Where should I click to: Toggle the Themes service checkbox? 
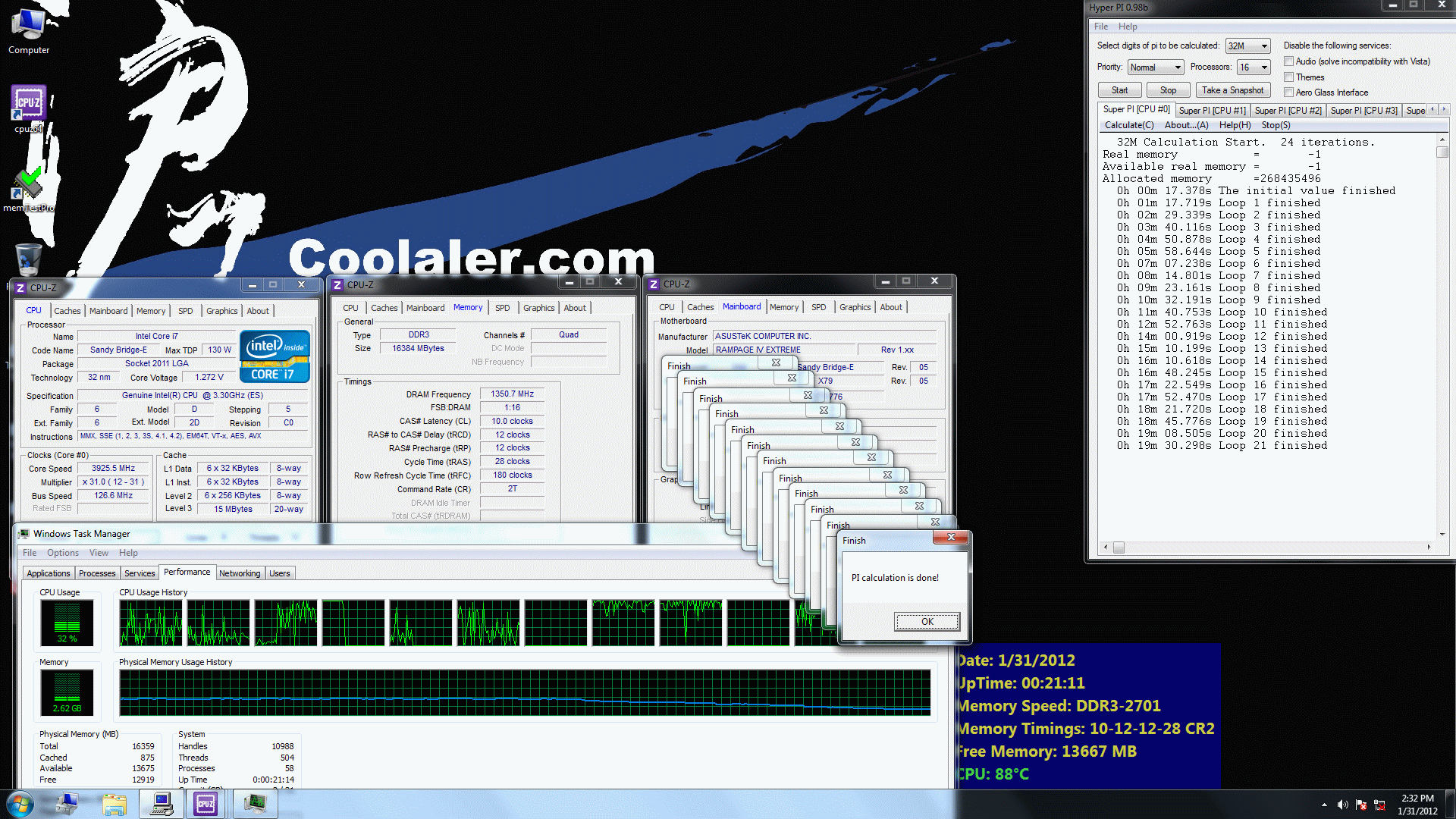click(1288, 77)
